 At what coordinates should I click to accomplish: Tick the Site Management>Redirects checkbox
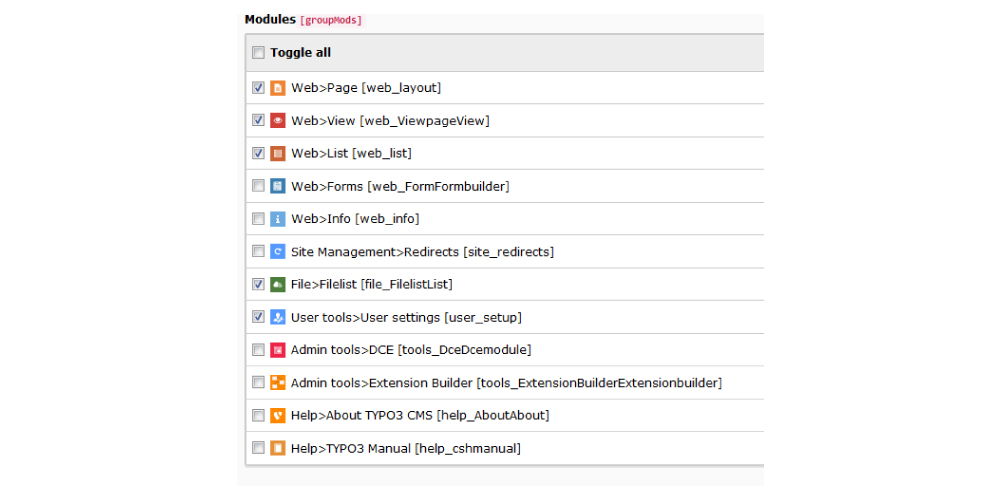coord(258,252)
